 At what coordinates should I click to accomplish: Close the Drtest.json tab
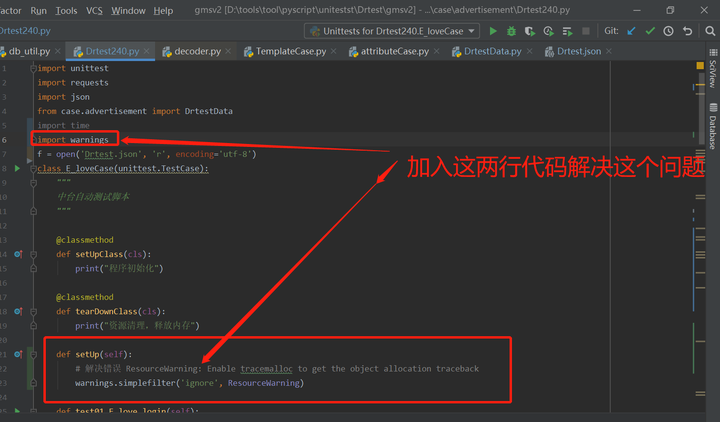[x=608, y=51]
